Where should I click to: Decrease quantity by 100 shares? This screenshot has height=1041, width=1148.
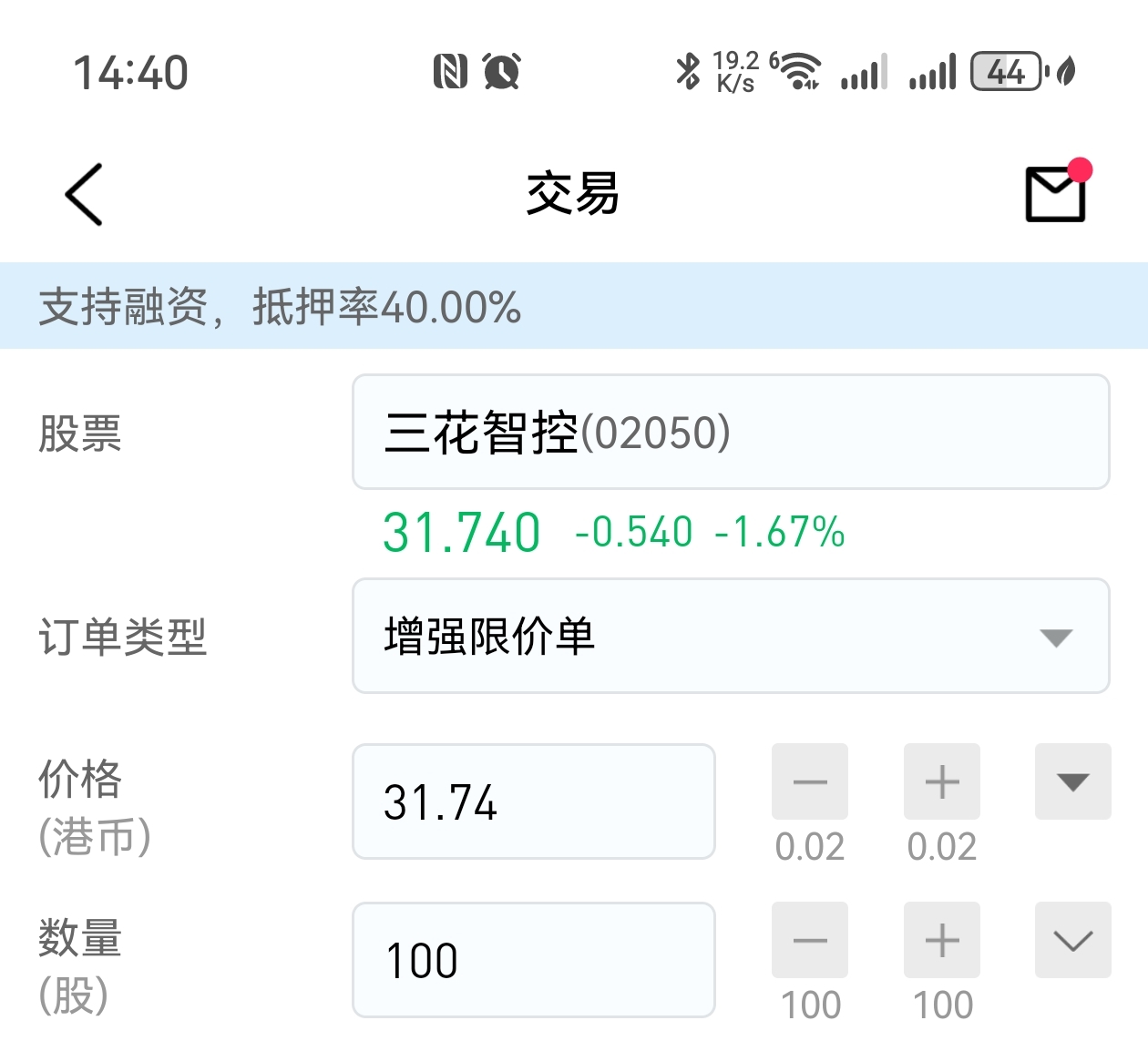(810, 940)
